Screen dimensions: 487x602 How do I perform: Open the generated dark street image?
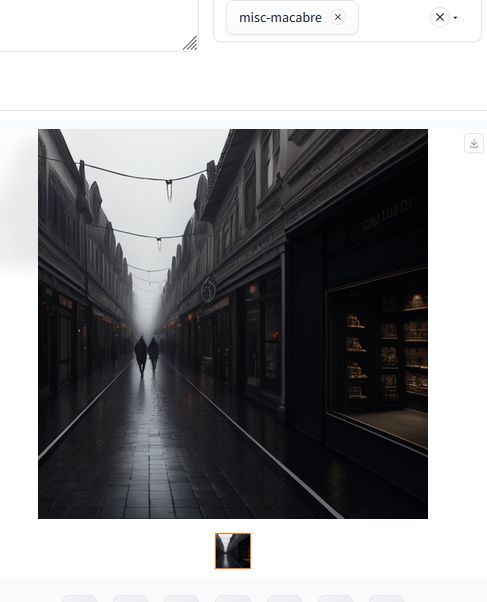coord(233,324)
